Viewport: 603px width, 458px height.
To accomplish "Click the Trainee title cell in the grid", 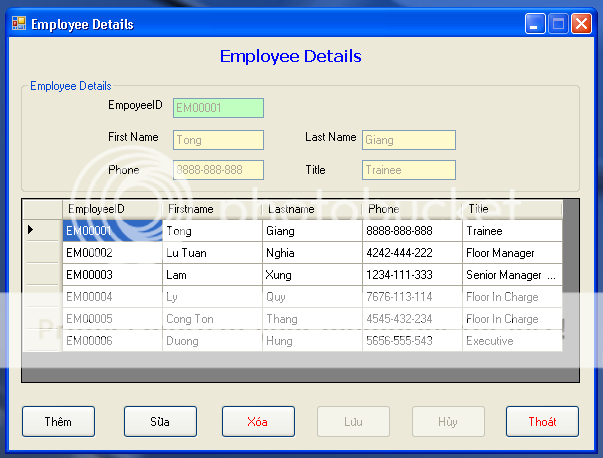I will click(x=512, y=231).
